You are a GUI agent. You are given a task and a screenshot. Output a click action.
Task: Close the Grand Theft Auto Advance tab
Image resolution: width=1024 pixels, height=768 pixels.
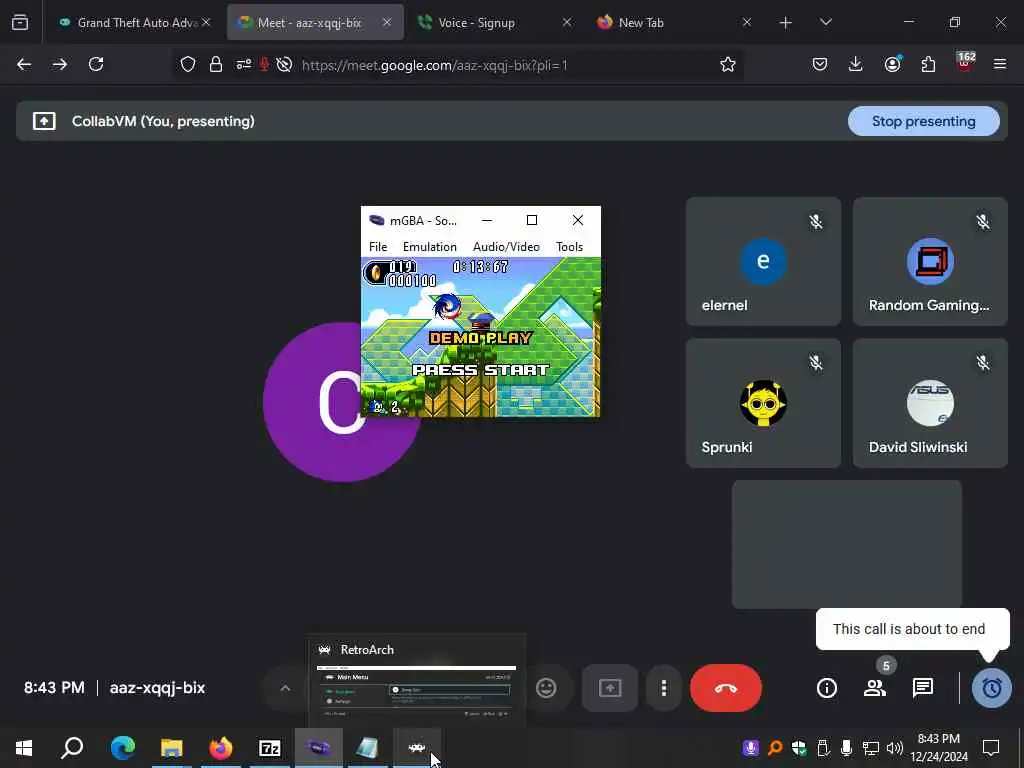(x=206, y=22)
